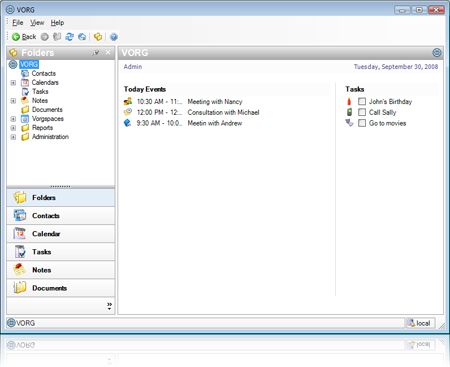Click the gray Forward toolbar icon
The height and width of the screenshot is (367, 450).
(45, 37)
